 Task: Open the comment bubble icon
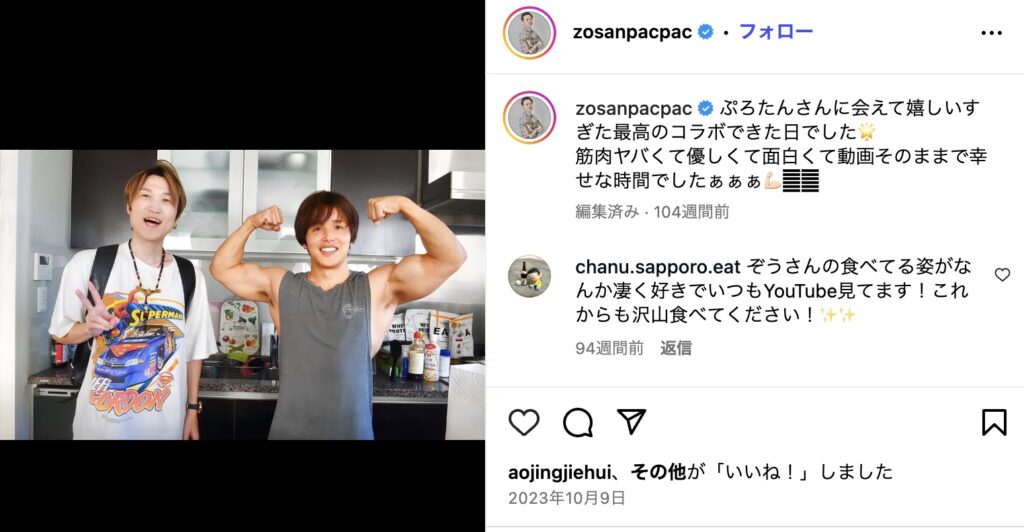(578, 422)
